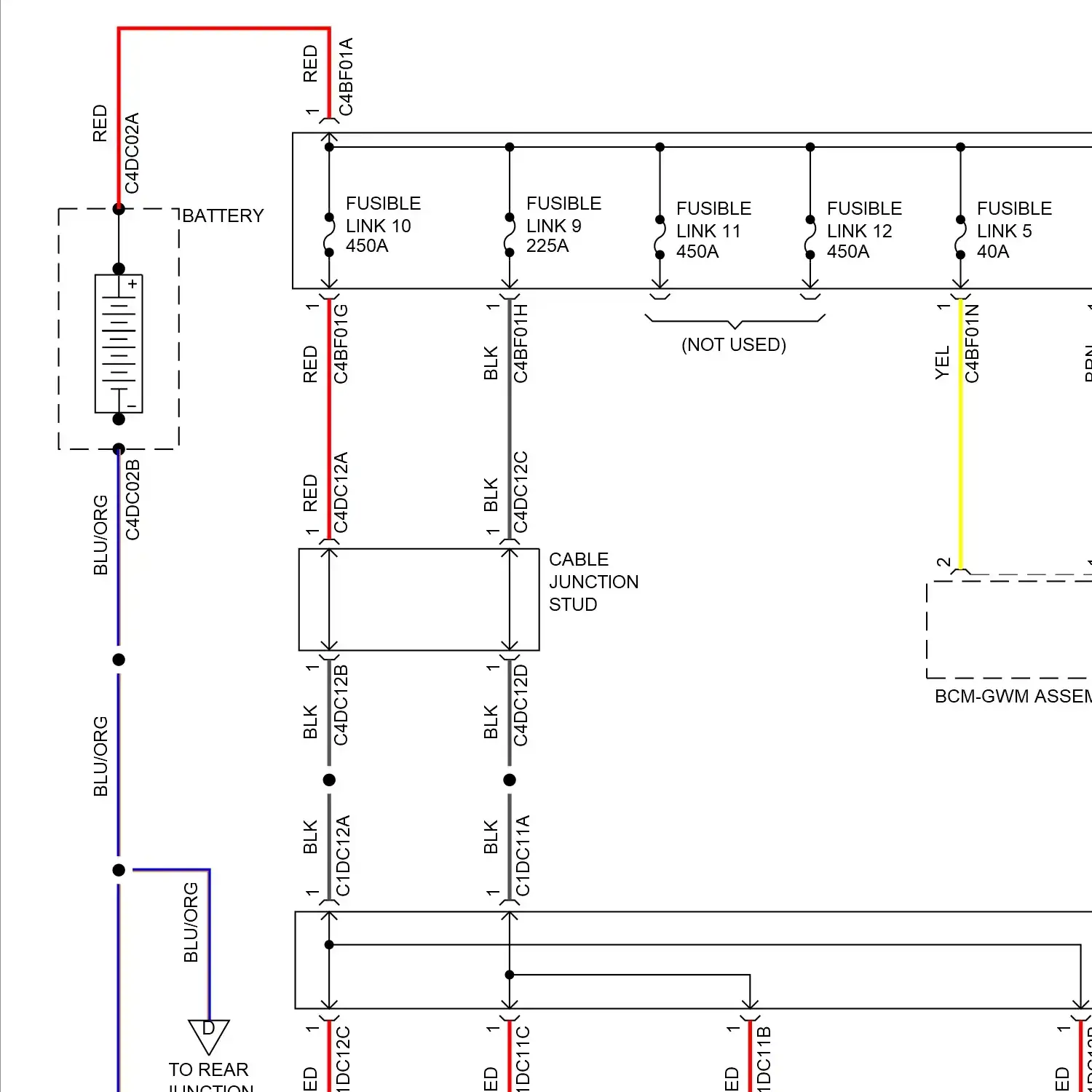The image size is (1092, 1092).
Task: Select connector label C1DC12A
Action: point(343,856)
